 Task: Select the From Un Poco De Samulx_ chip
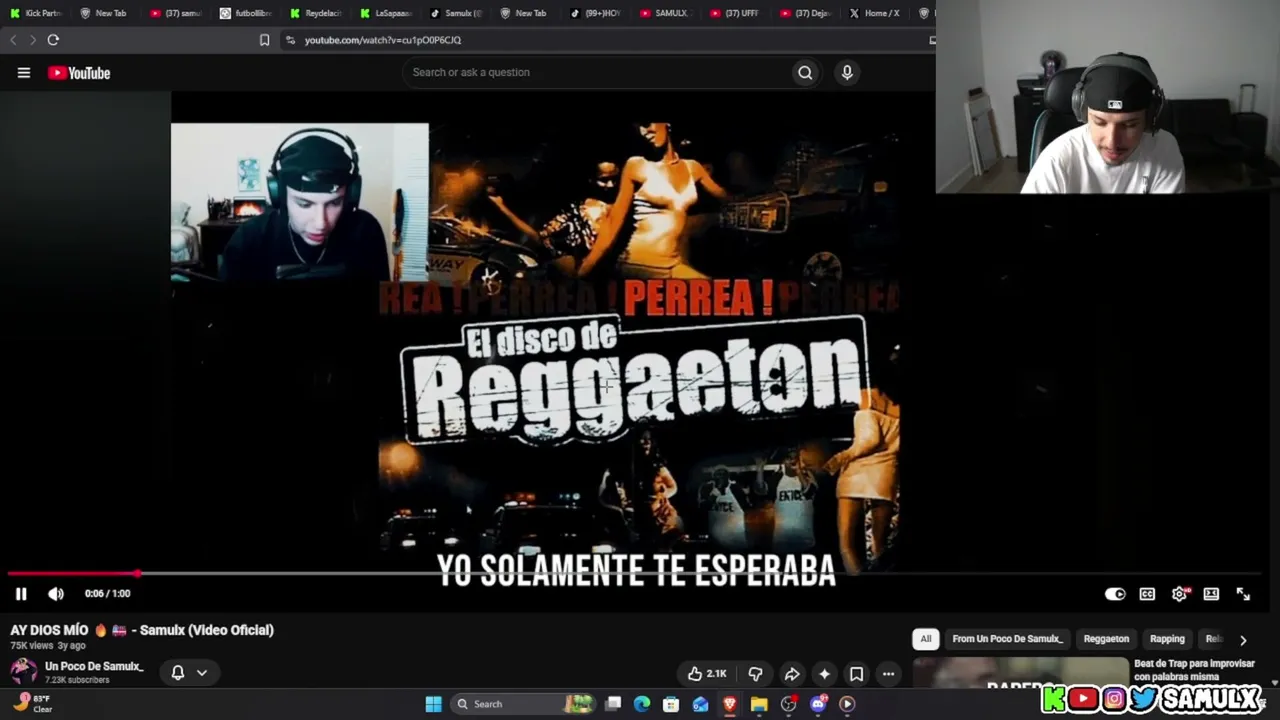click(1007, 639)
